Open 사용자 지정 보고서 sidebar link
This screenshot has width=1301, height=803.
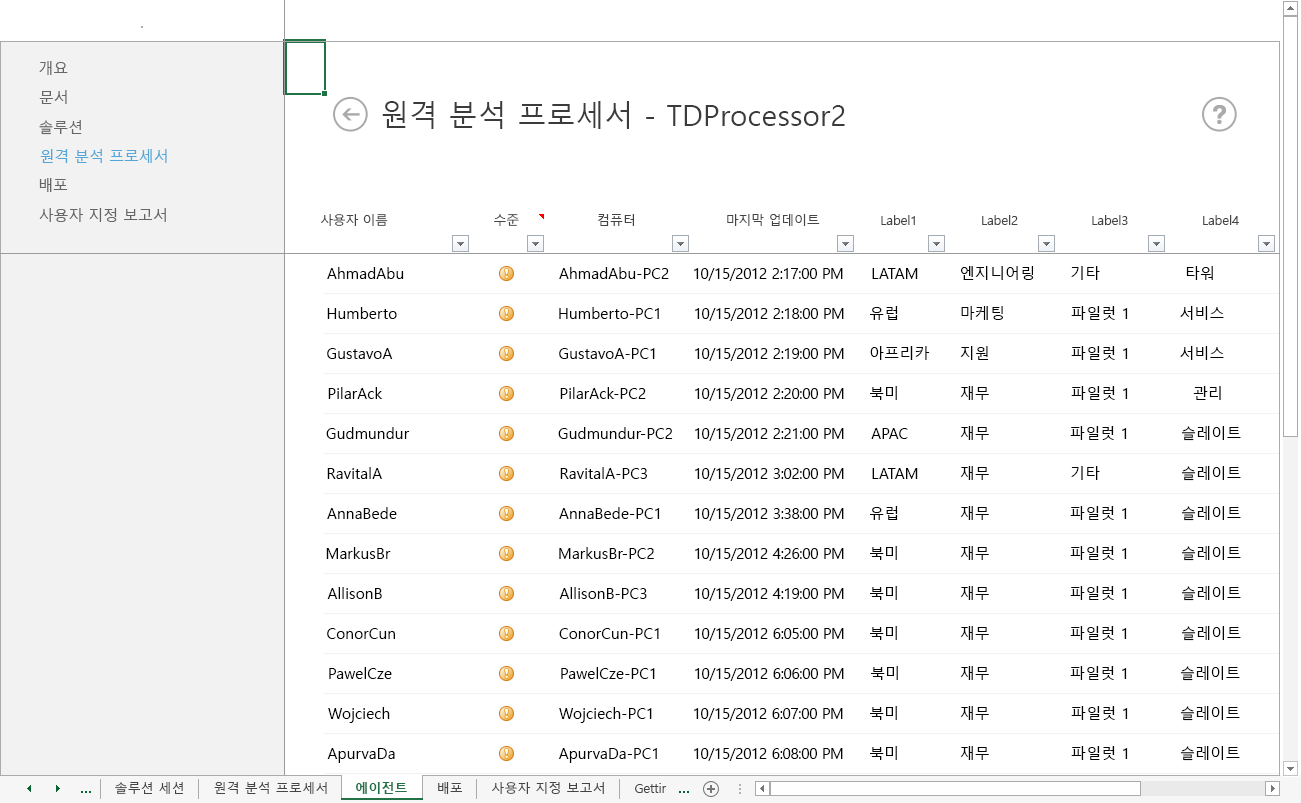tap(103, 215)
